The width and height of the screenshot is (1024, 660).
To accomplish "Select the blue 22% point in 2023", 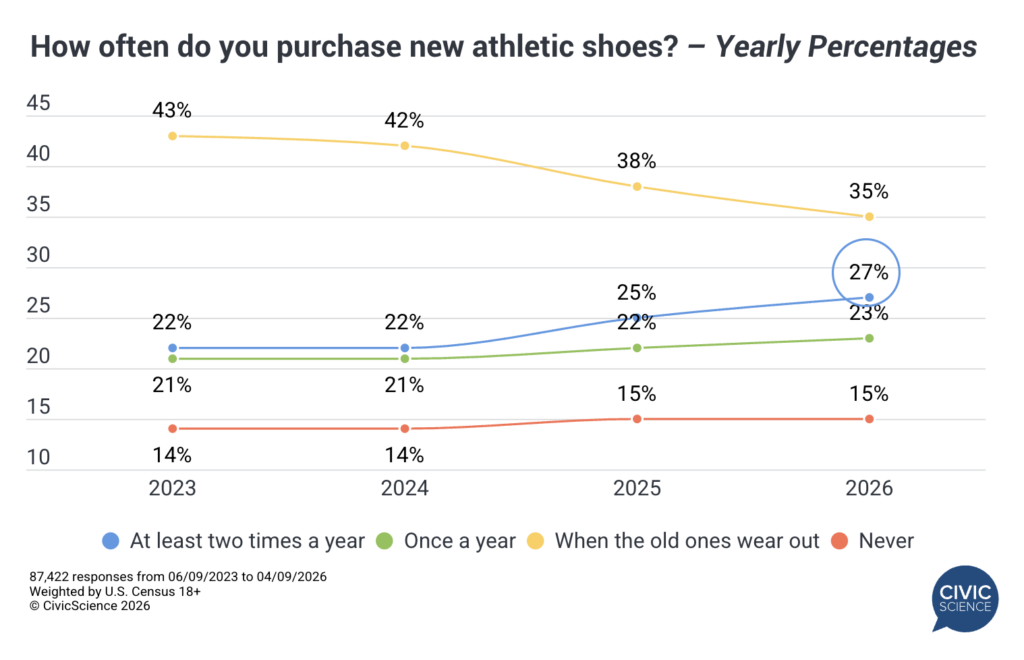I will click(172, 348).
